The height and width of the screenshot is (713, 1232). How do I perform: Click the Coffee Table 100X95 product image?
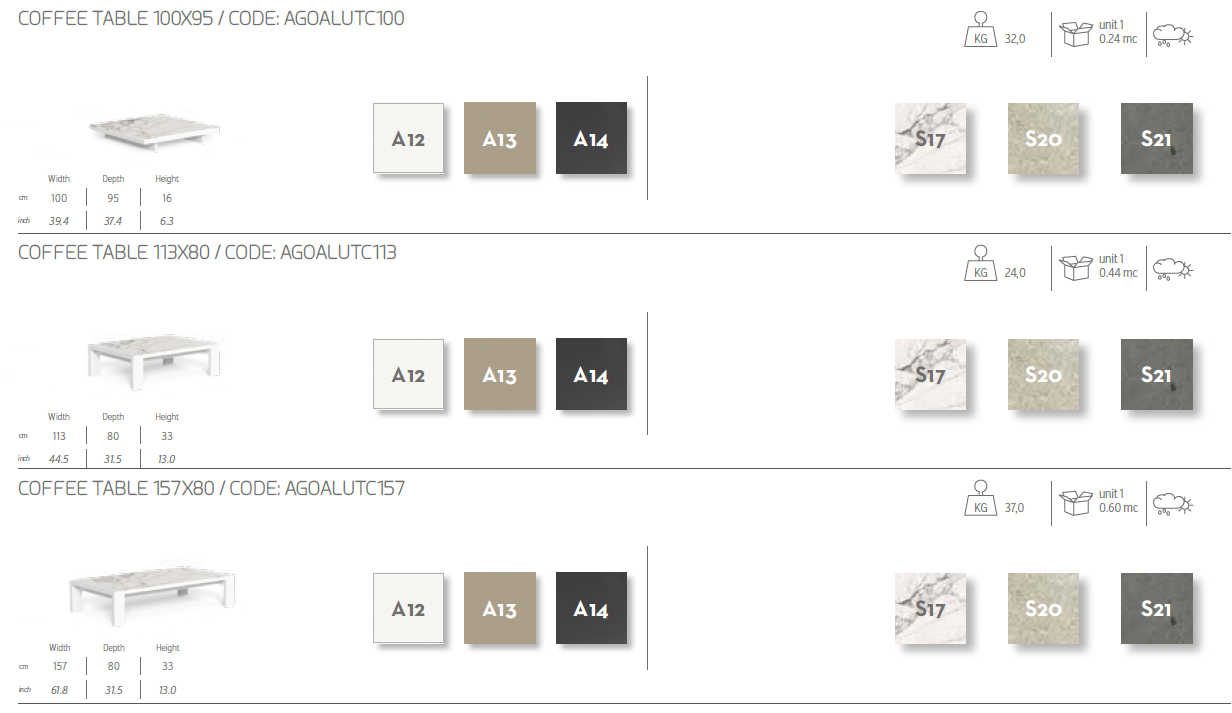(155, 129)
